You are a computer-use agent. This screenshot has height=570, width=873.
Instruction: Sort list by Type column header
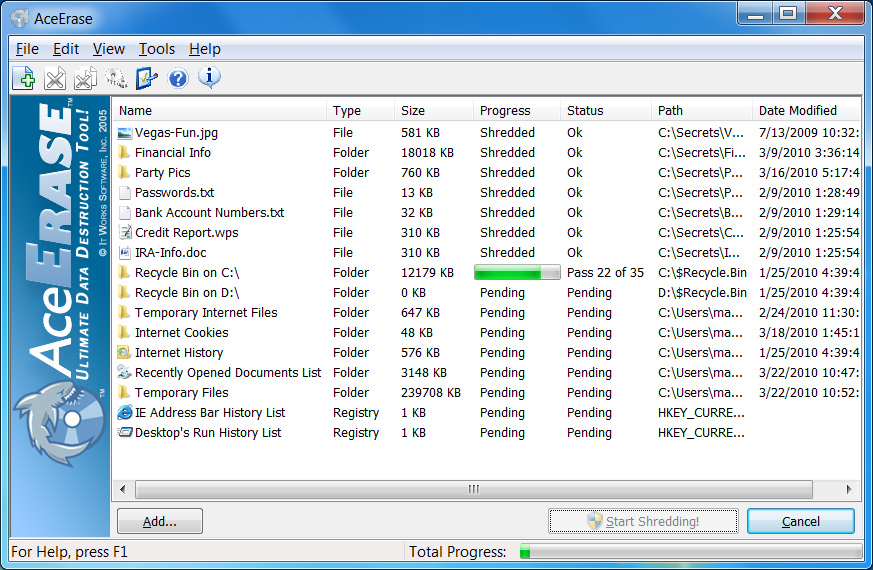coord(361,110)
